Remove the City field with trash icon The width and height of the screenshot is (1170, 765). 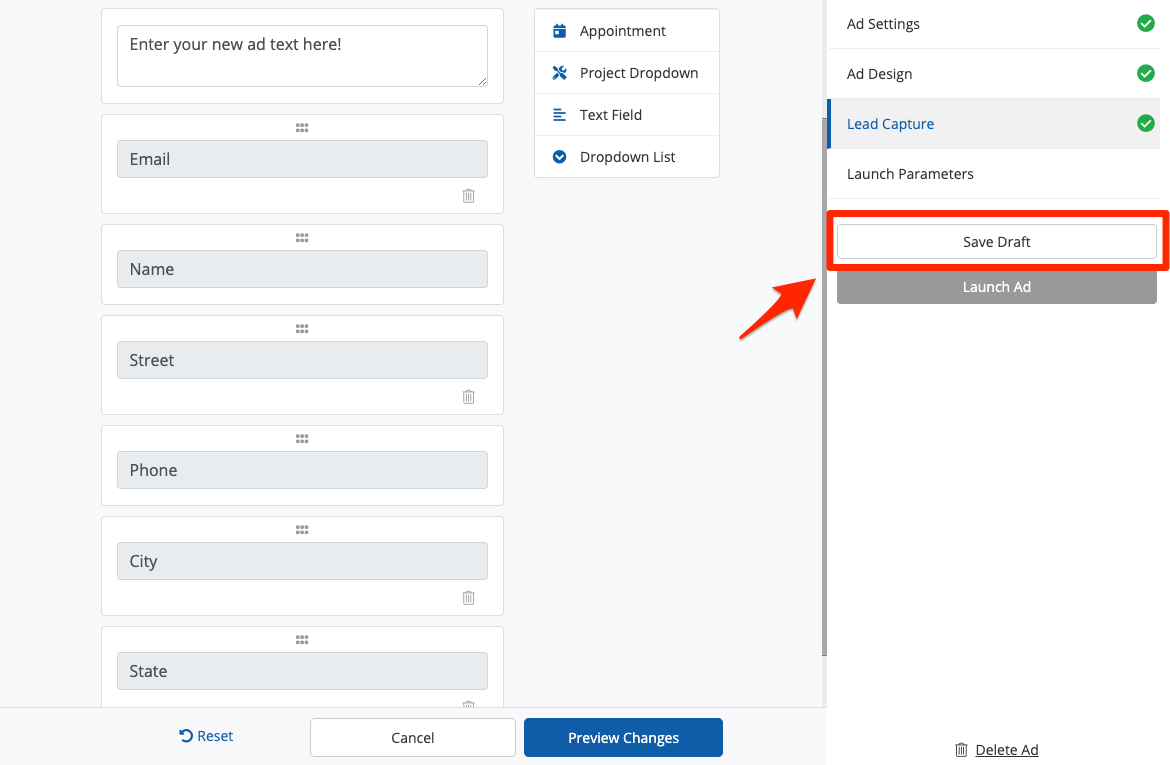coord(468,598)
